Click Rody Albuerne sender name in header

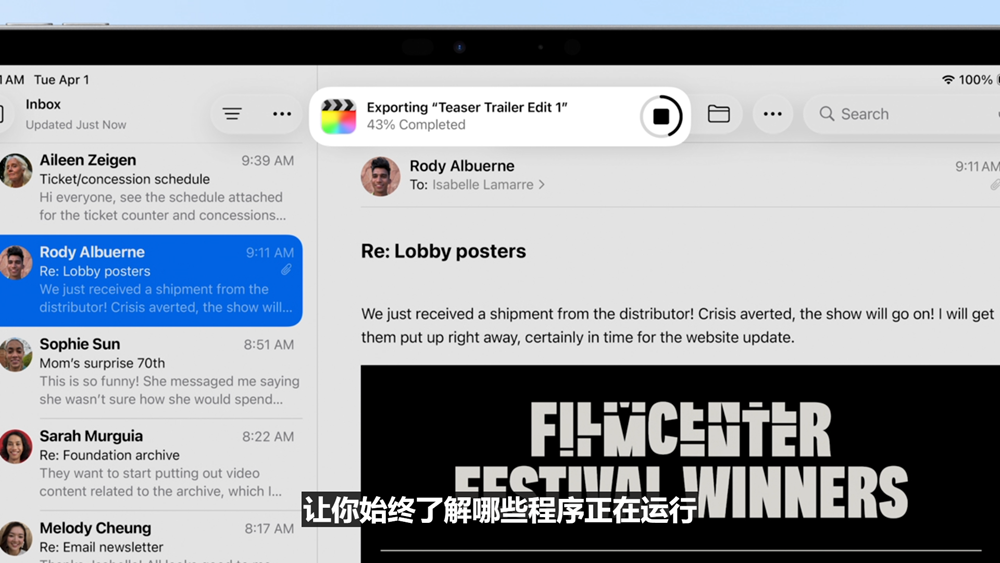coord(462,166)
